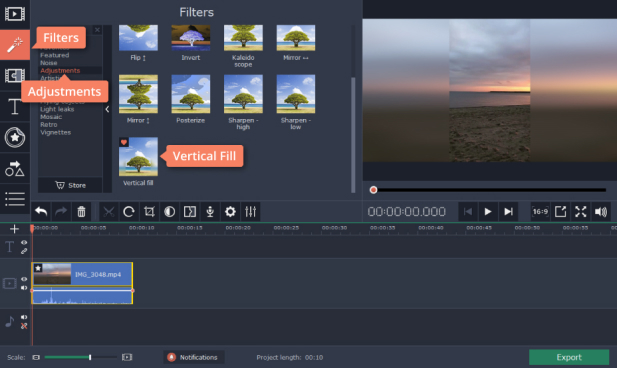Collapse the filter categories panel chevron
617x368 pixels.
[x=107, y=109]
